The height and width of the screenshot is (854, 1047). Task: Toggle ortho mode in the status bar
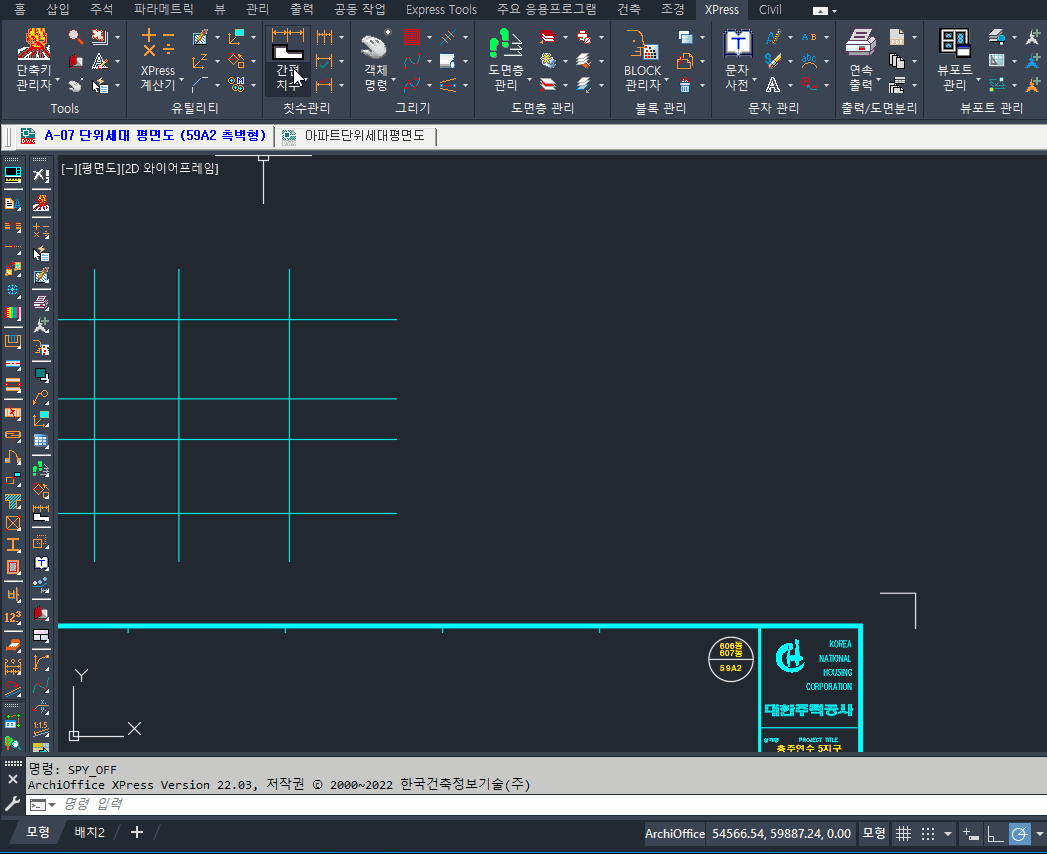tap(995, 834)
